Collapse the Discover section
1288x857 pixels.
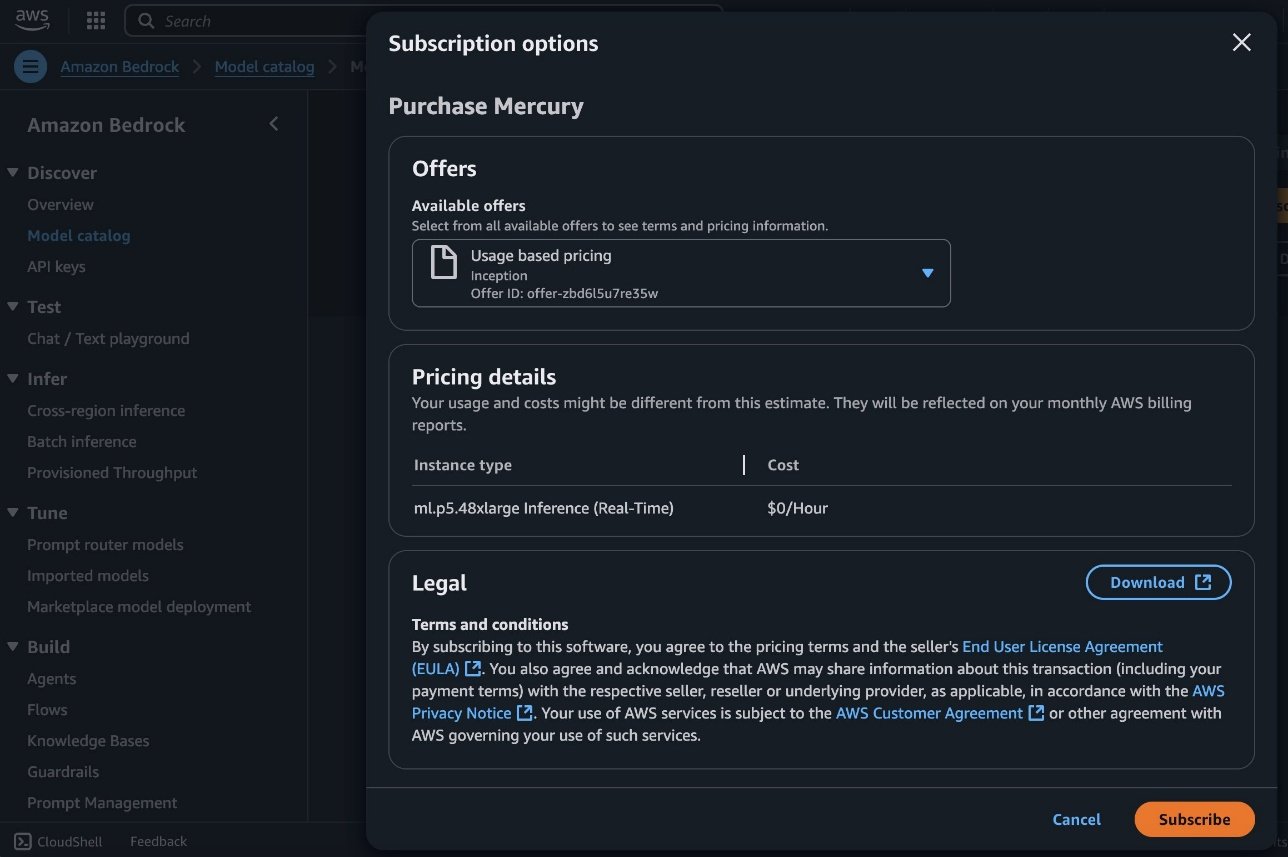tap(13, 172)
